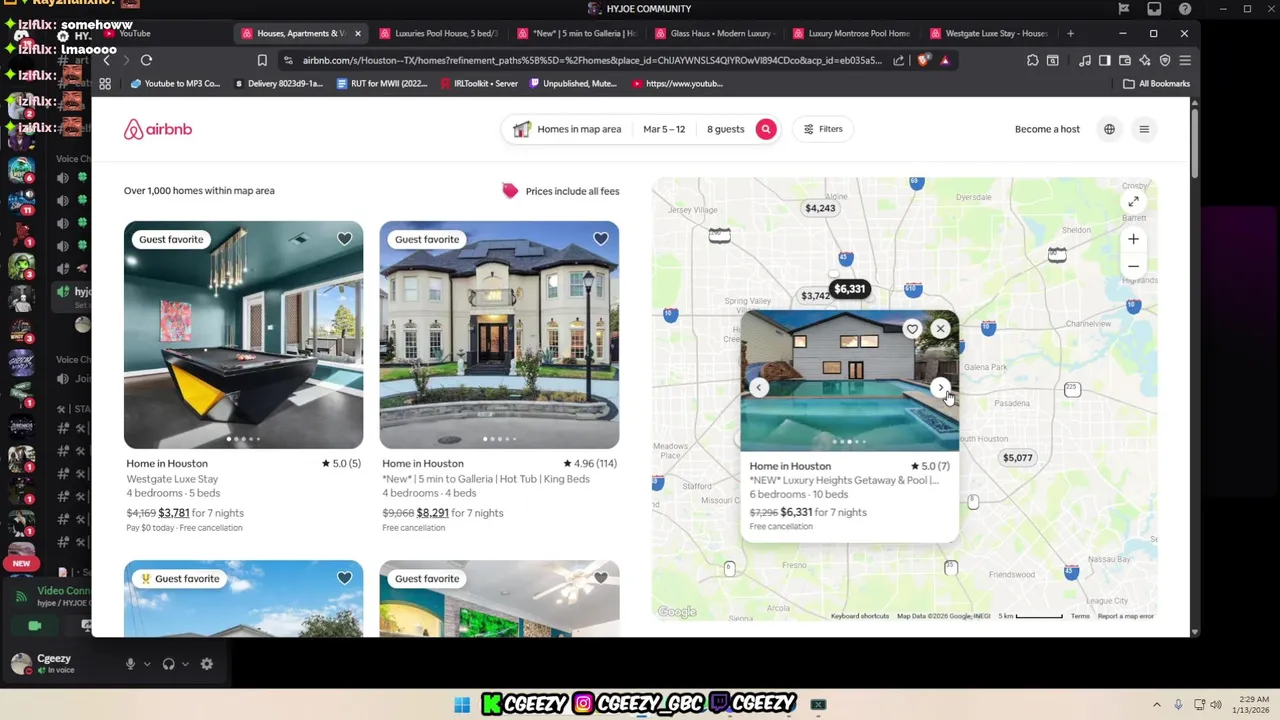
Task: Favorite the Westgate Luxe Stay listing heart
Action: [344, 239]
